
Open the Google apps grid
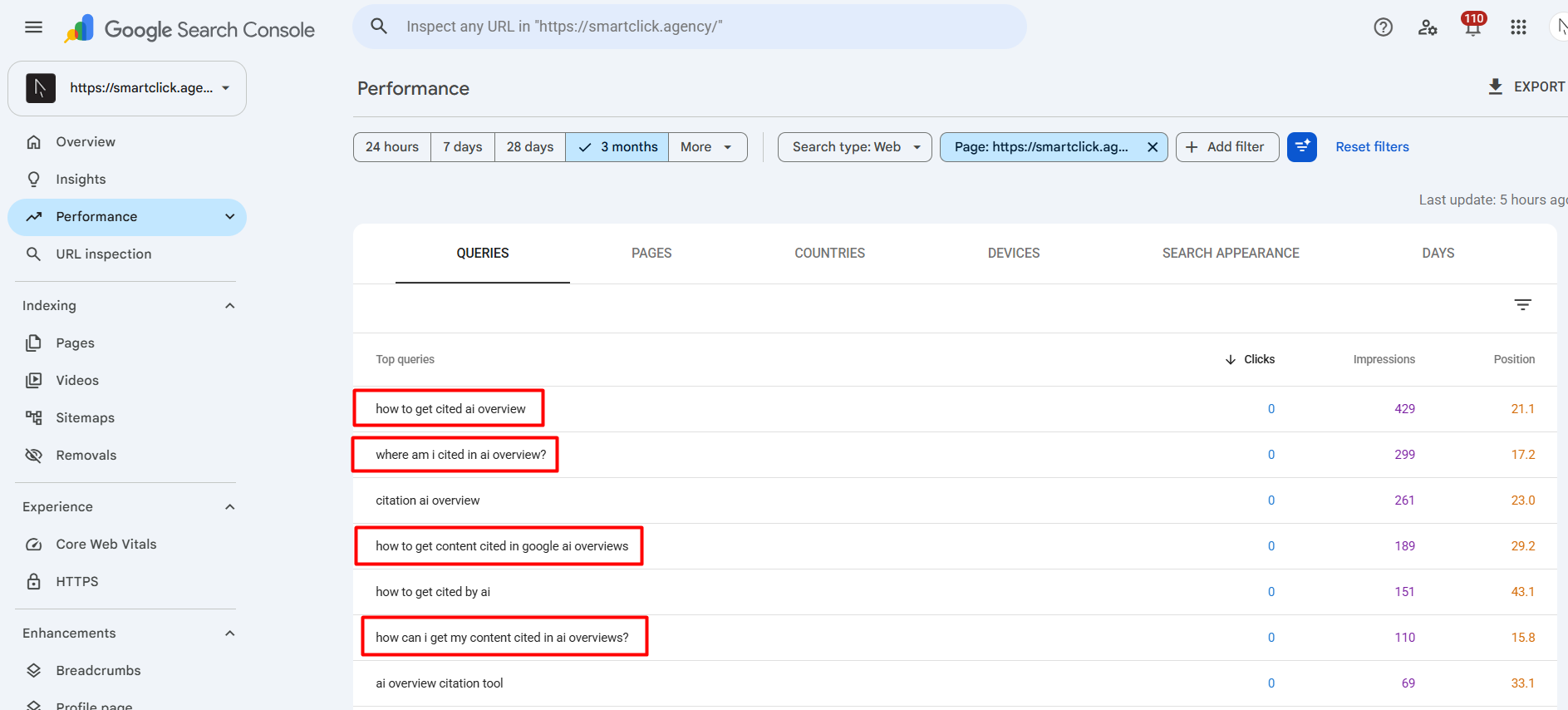point(1518,27)
